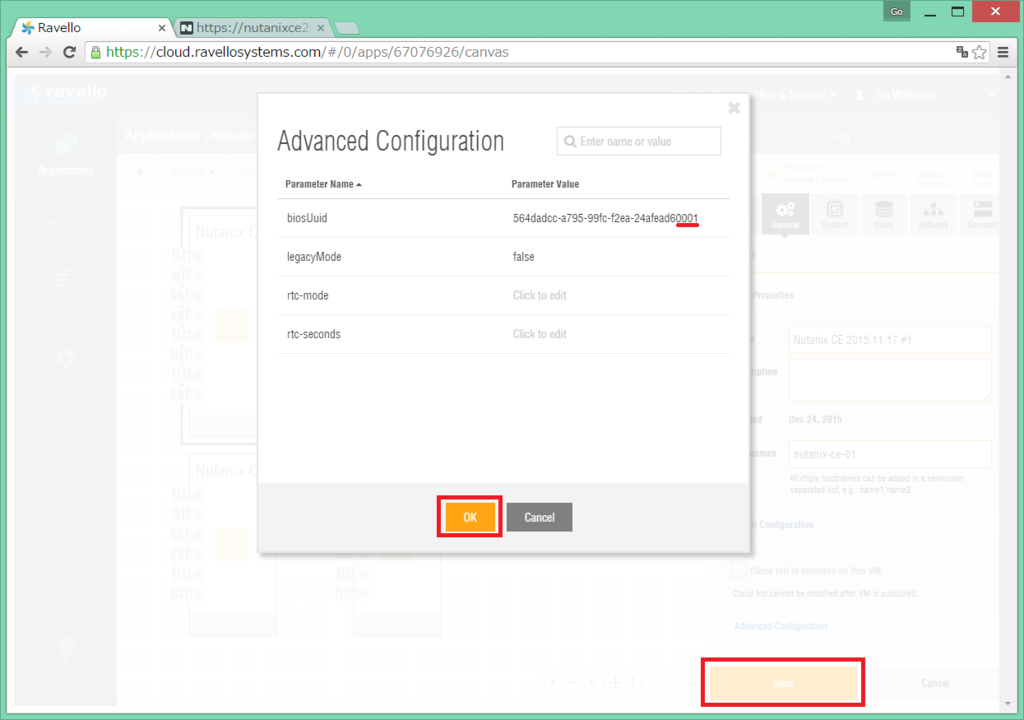This screenshot has height=720, width=1024.
Task: Close the Ravello browser tab
Action: (162, 27)
